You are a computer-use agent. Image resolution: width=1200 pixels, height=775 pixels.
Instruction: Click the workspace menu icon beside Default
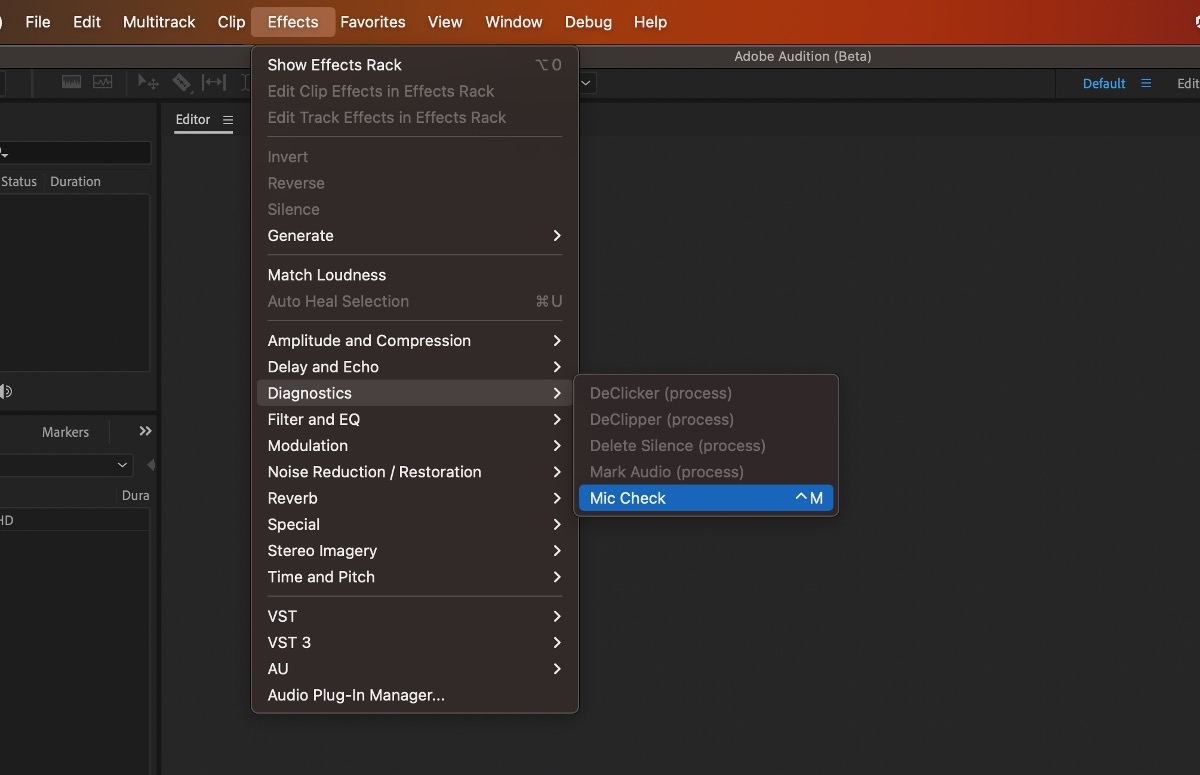(x=1146, y=83)
